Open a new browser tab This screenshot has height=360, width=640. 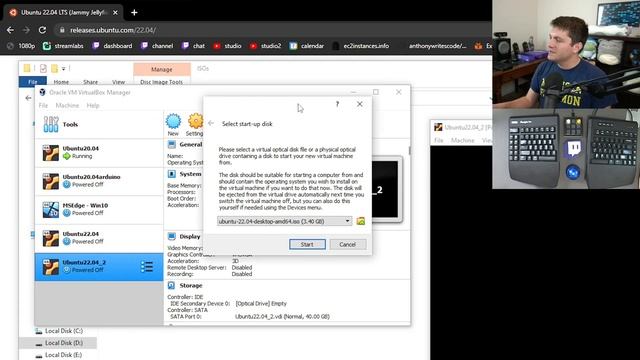[134, 13]
